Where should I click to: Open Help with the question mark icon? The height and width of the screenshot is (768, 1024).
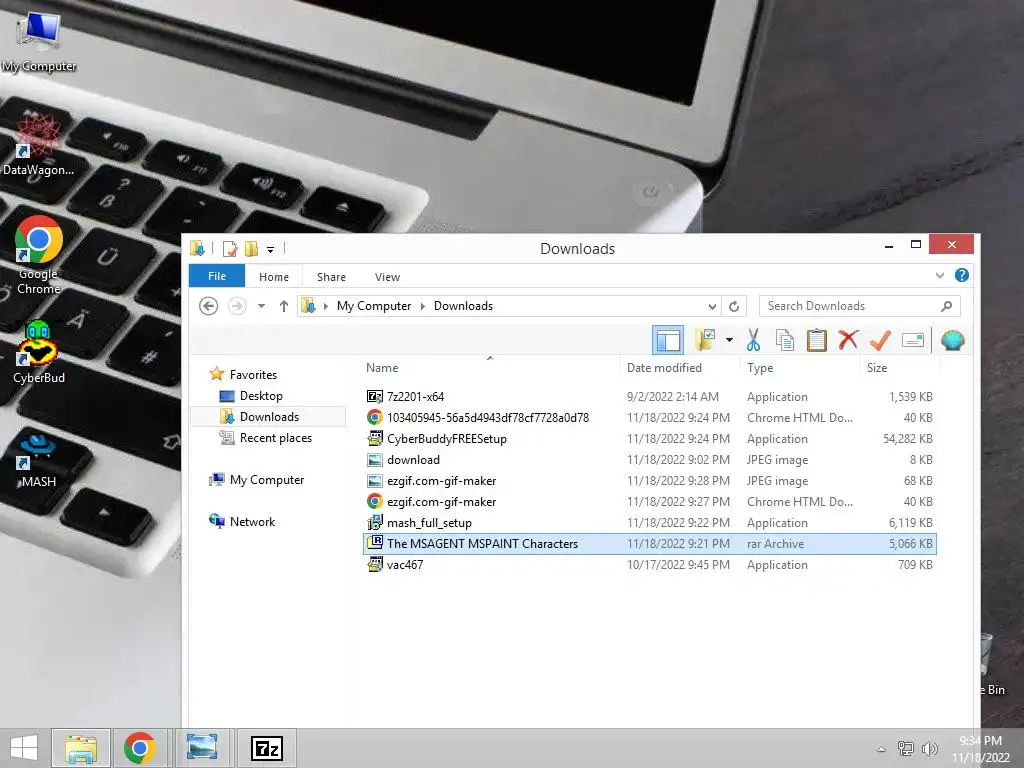961,275
